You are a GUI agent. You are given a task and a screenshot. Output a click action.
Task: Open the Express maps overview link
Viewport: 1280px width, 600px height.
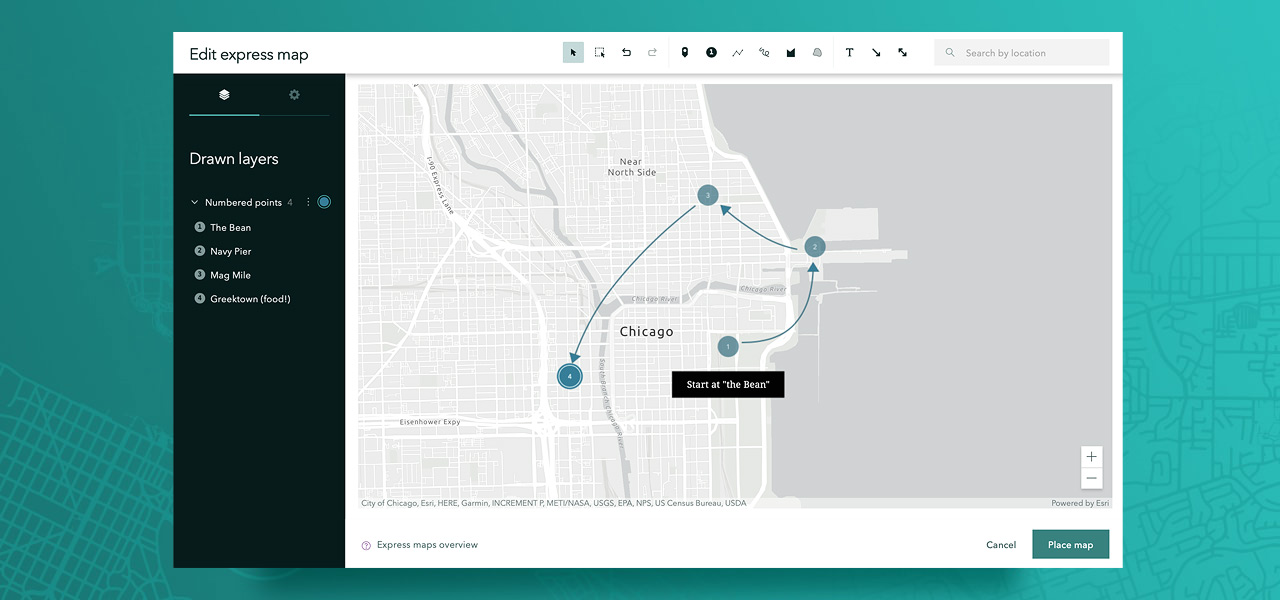click(x=427, y=545)
